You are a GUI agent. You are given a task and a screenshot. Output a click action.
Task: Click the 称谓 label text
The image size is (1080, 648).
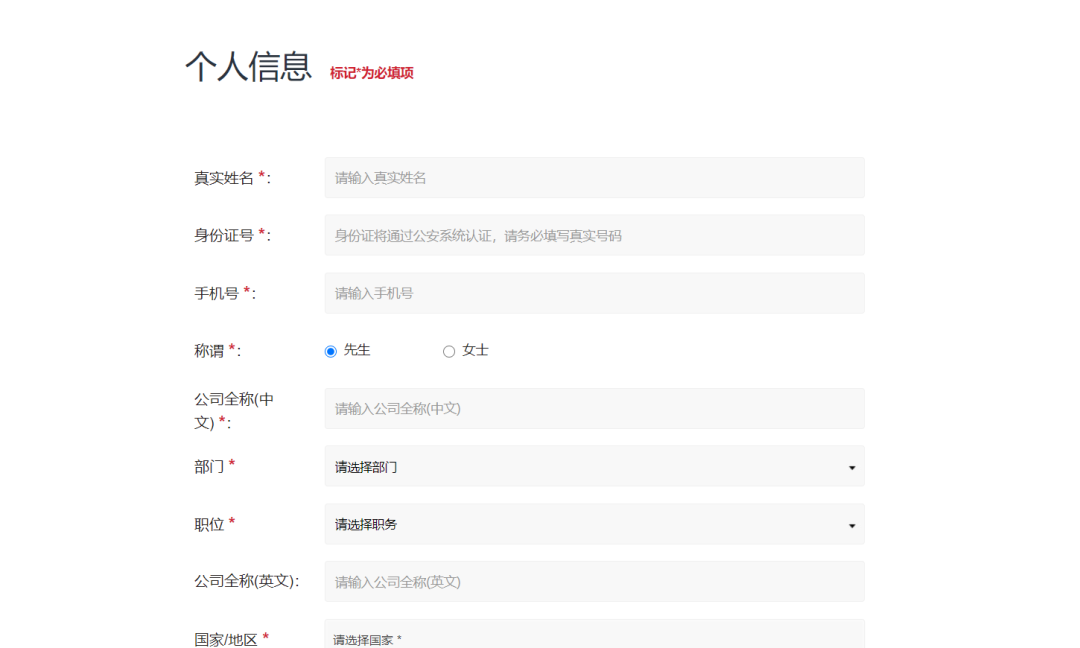(210, 351)
